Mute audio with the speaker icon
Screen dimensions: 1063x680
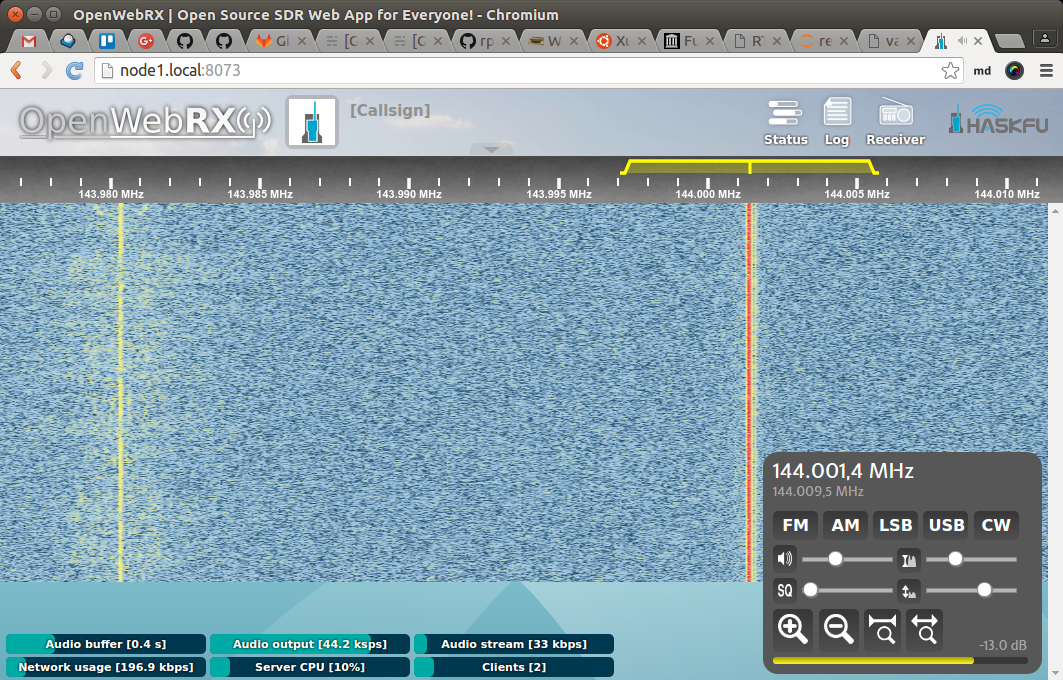click(x=785, y=558)
